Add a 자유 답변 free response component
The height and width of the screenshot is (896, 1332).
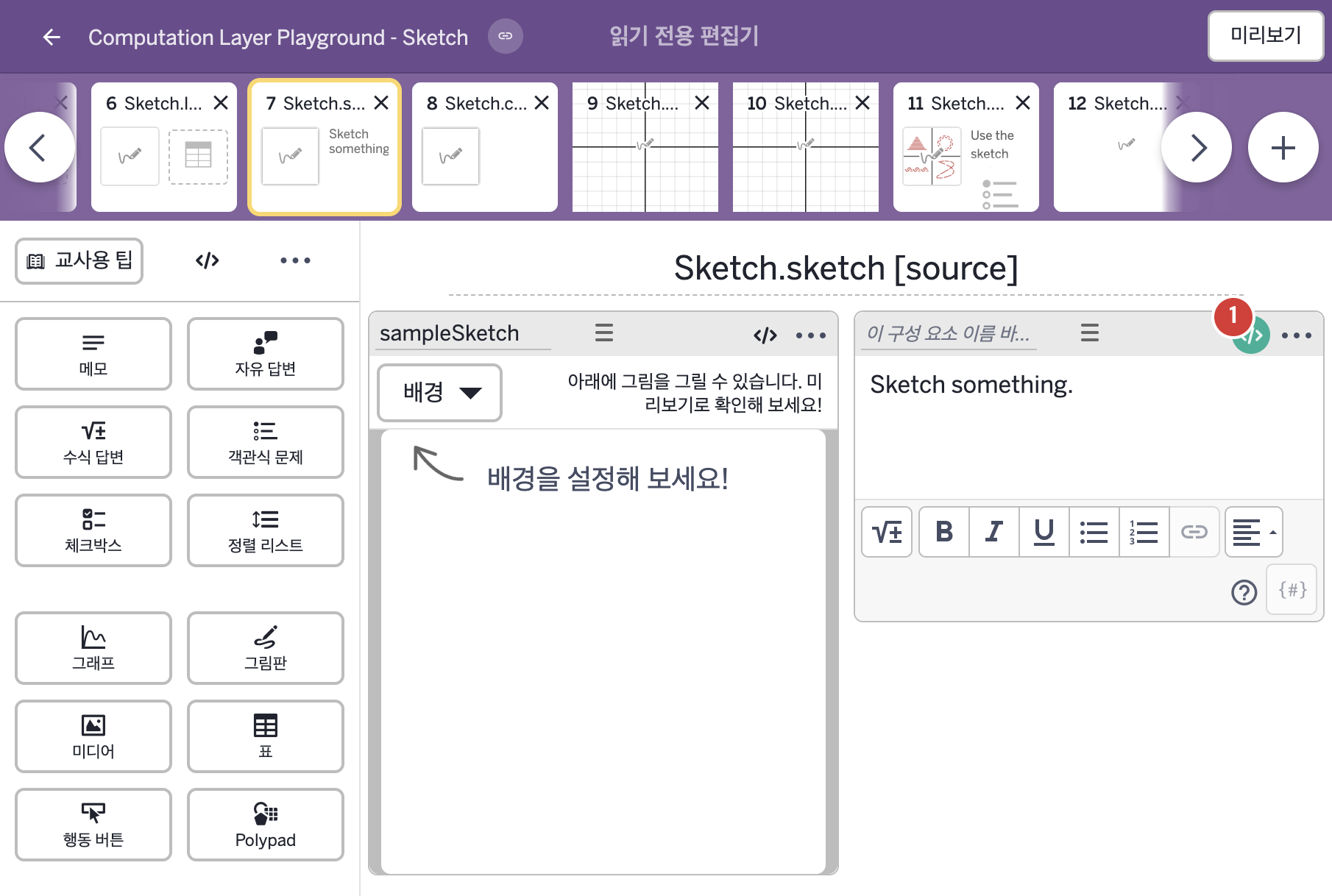[266, 354]
